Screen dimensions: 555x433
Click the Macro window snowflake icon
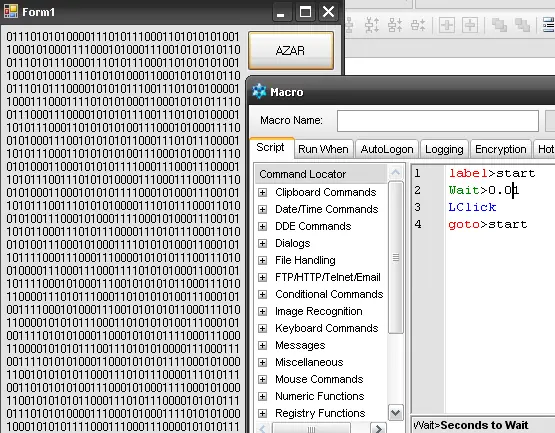[x=259, y=91]
